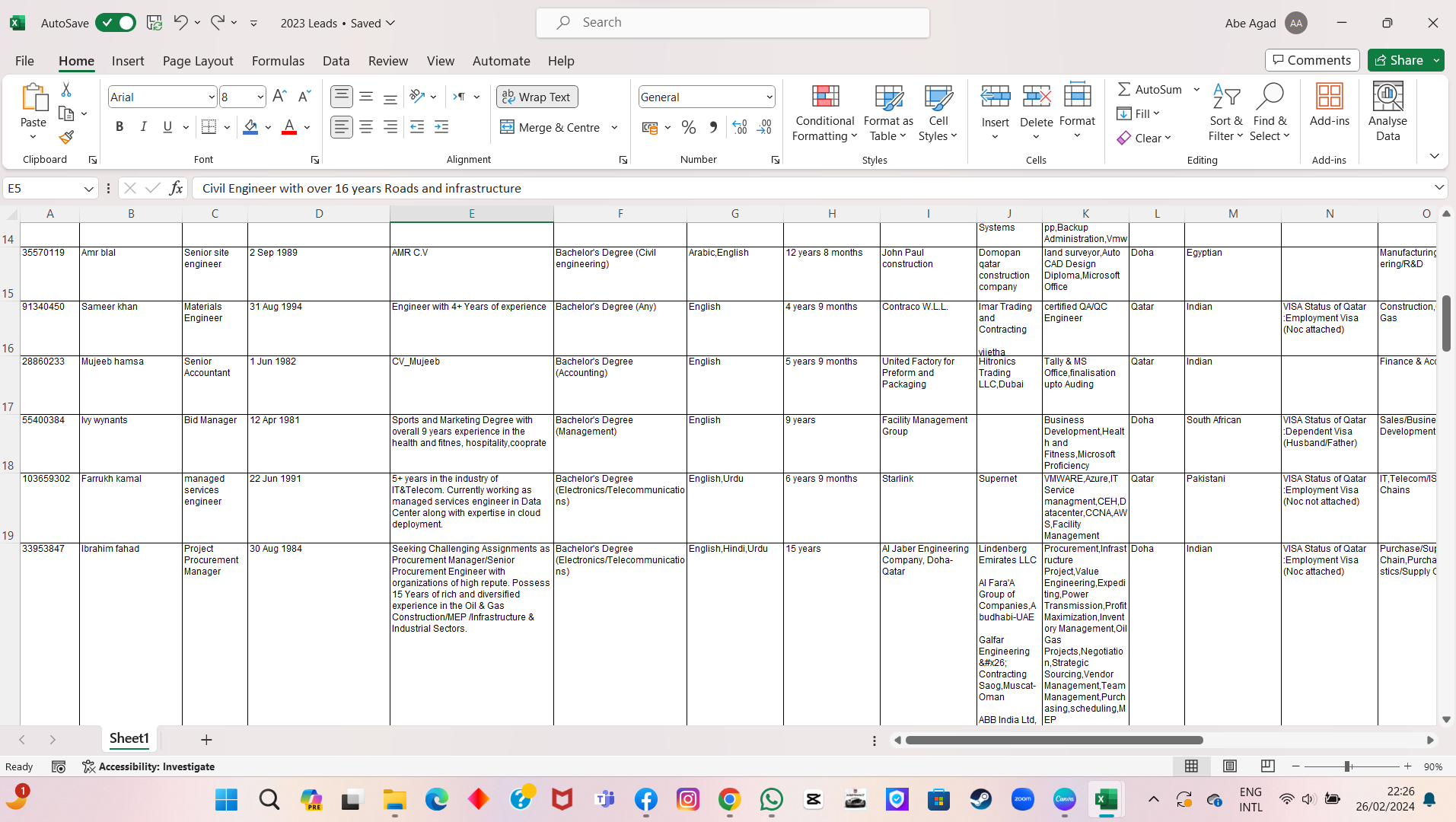The height and width of the screenshot is (822, 1456).
Task: Adjust the zoom slider in status bar
Action: pyautogui.click(x=1348, y=766)
